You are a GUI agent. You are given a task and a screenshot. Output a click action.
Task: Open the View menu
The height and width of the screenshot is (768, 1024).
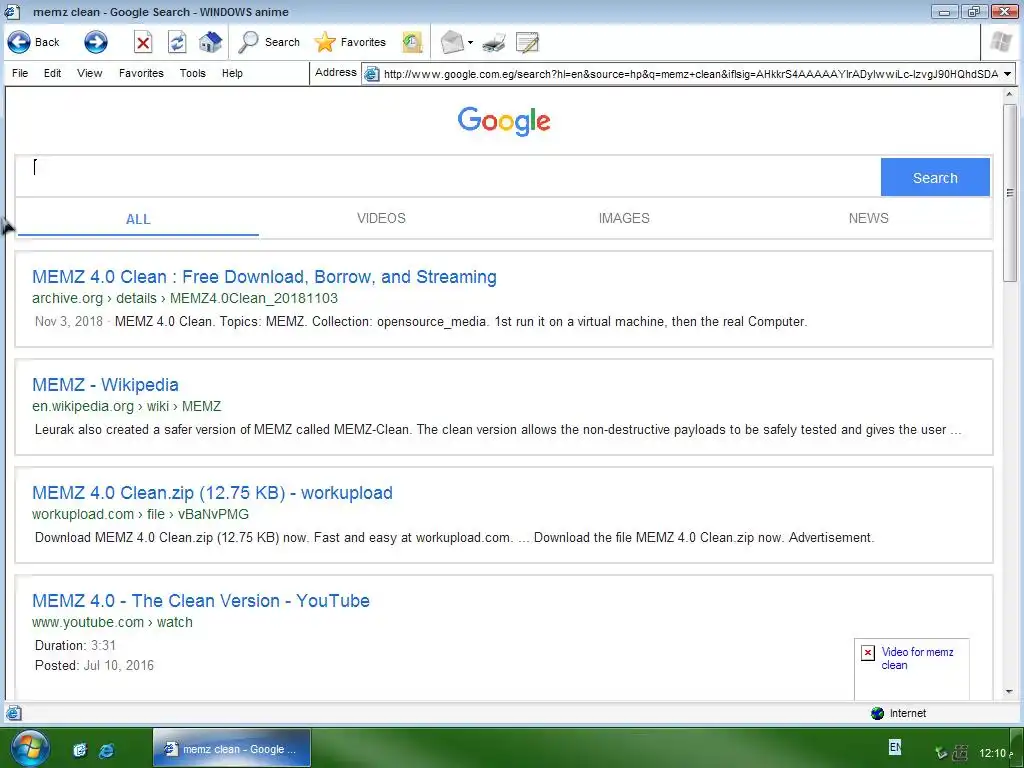[x=89, y=73]
